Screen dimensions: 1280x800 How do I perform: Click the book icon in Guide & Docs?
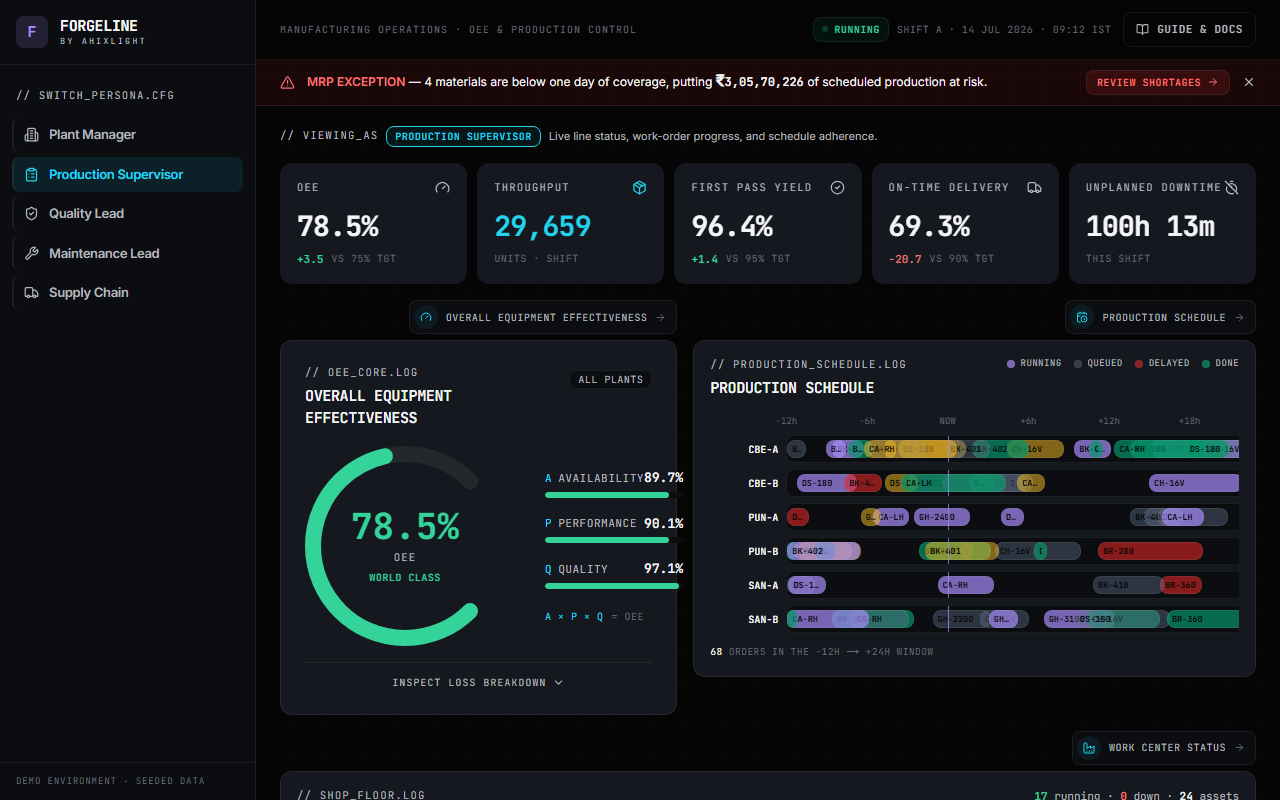[1142, 29]
